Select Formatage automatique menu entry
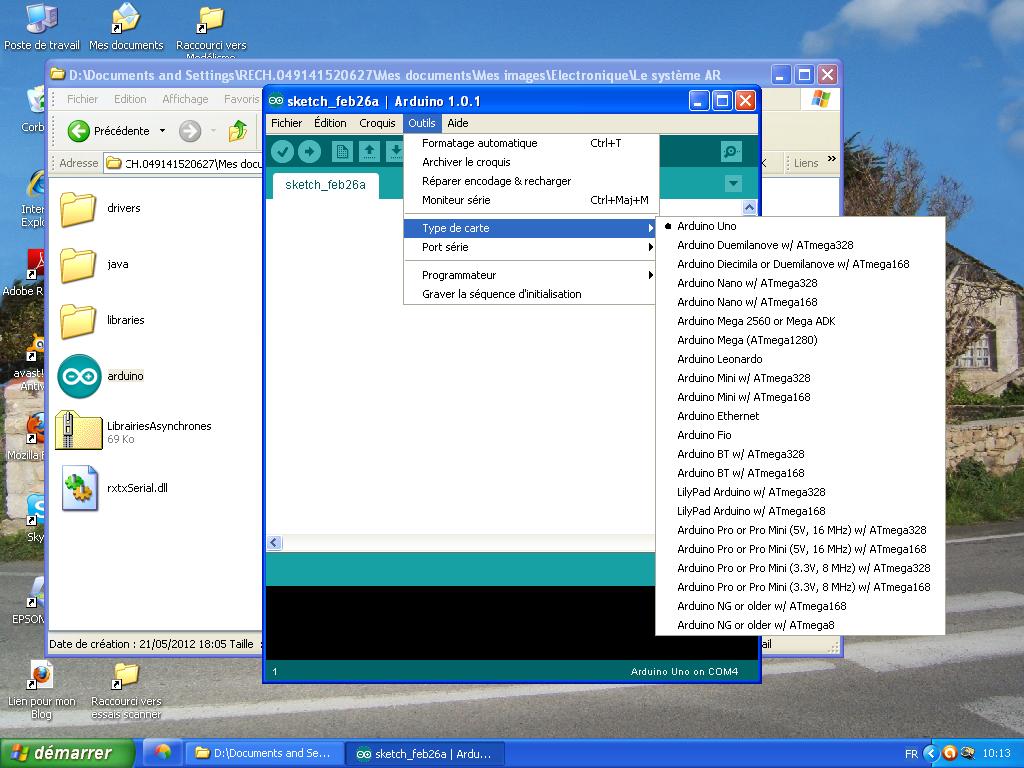1024x768 pixels. (x=479, y=143)
